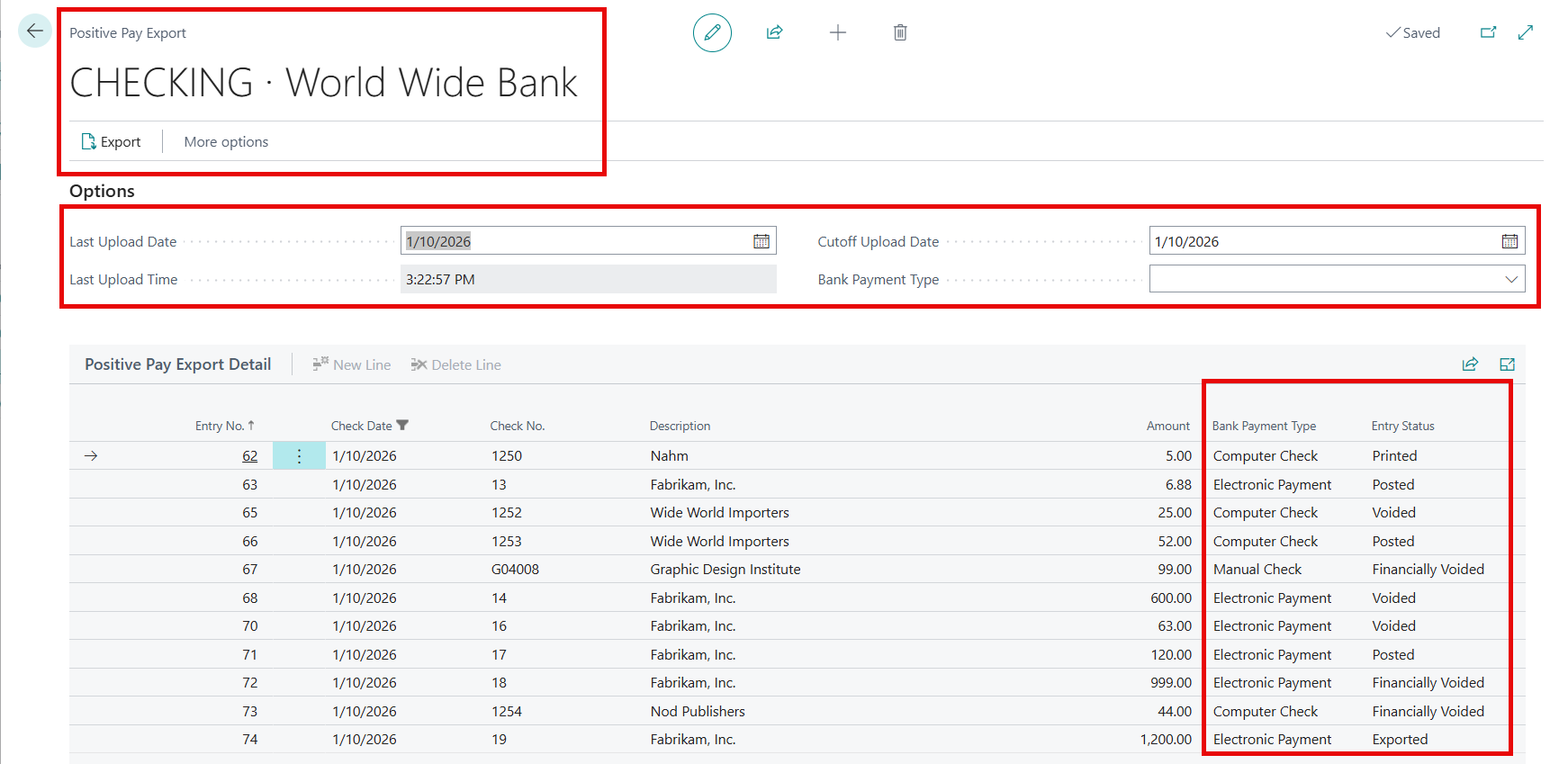Image resolution: width=1568 pixels, height=764 pixels.
Task: Open row options menu for entry 62
Action: (x=299, y=455)
